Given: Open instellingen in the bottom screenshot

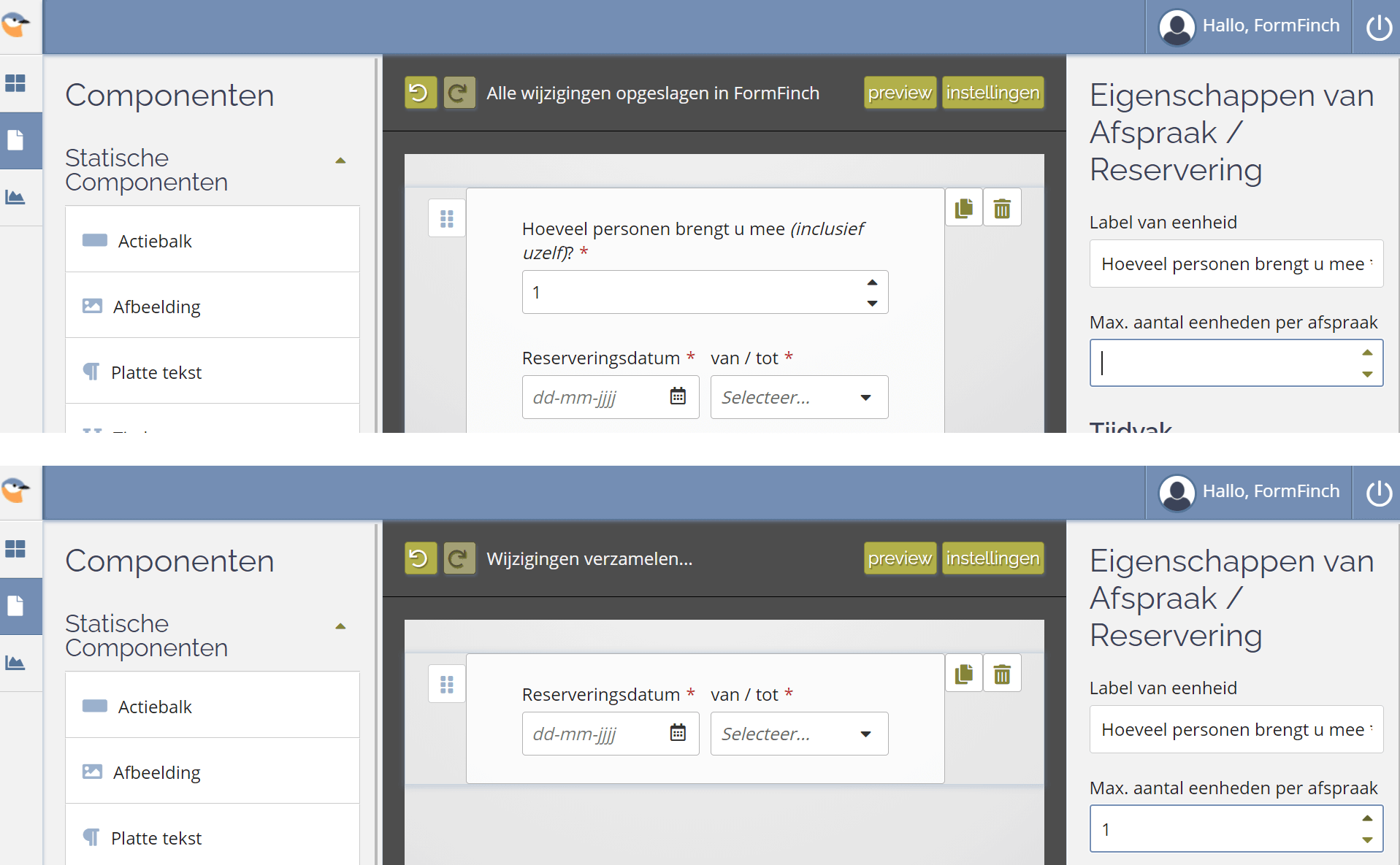Looking at the screenshot, I should [992, 558].
